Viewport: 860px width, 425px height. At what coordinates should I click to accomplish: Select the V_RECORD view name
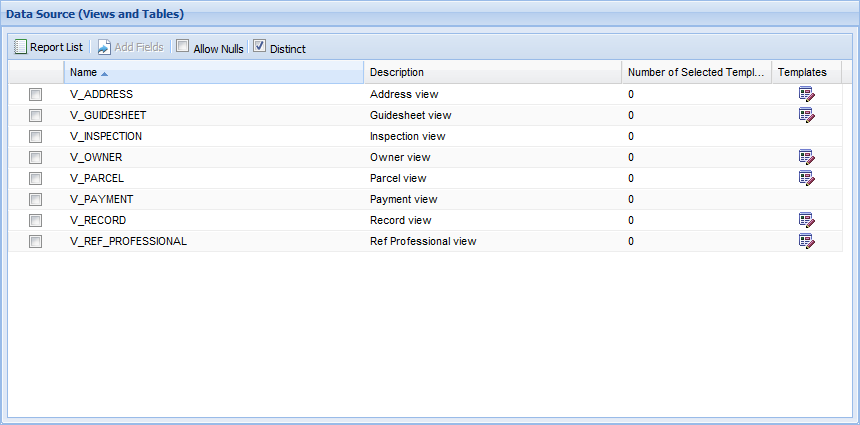coord(98,220)
